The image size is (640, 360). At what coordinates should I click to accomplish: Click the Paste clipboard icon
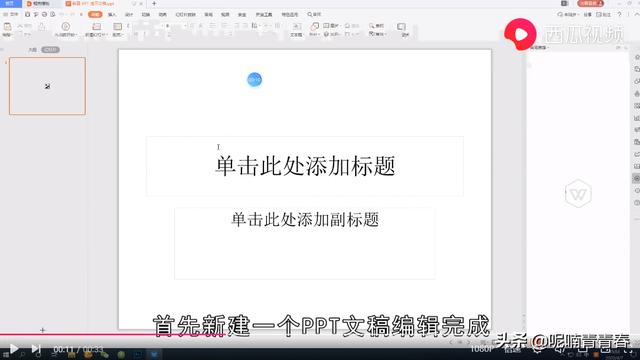(x=7, y=27)
